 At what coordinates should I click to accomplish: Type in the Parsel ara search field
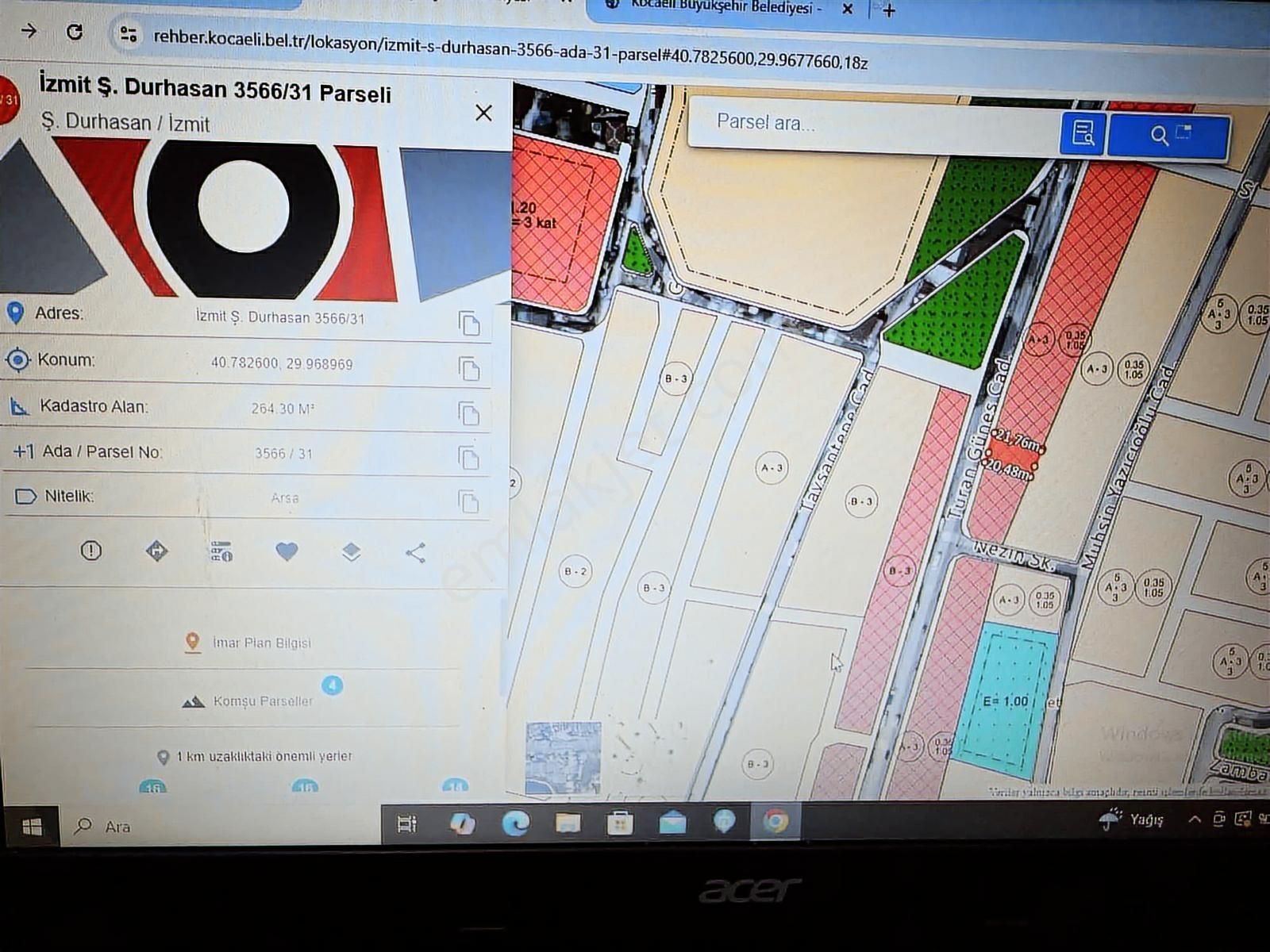click(873, 123)
